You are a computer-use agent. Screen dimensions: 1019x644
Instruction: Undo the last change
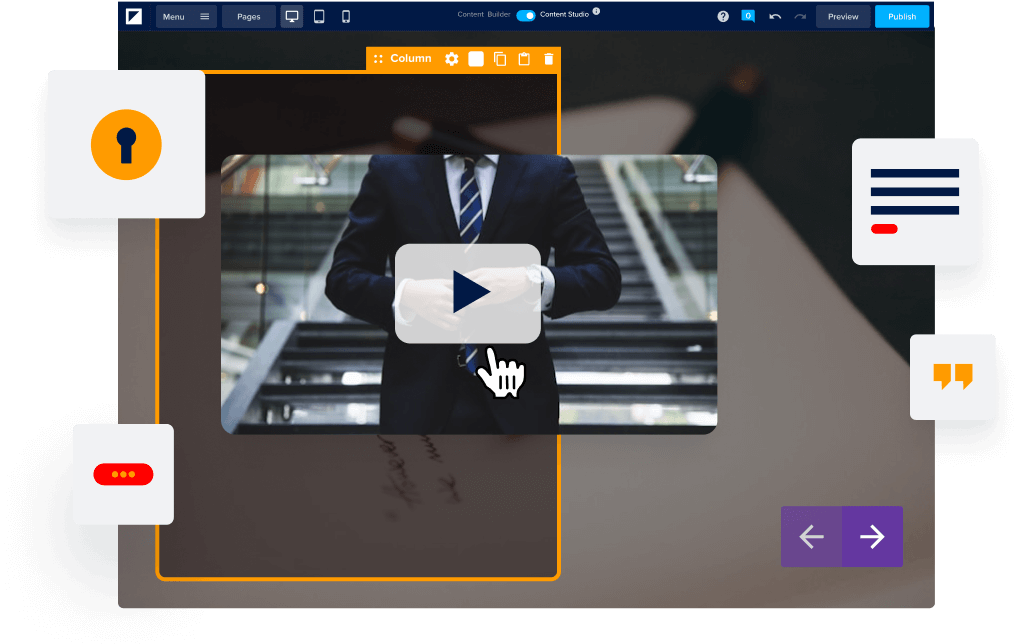775,17
